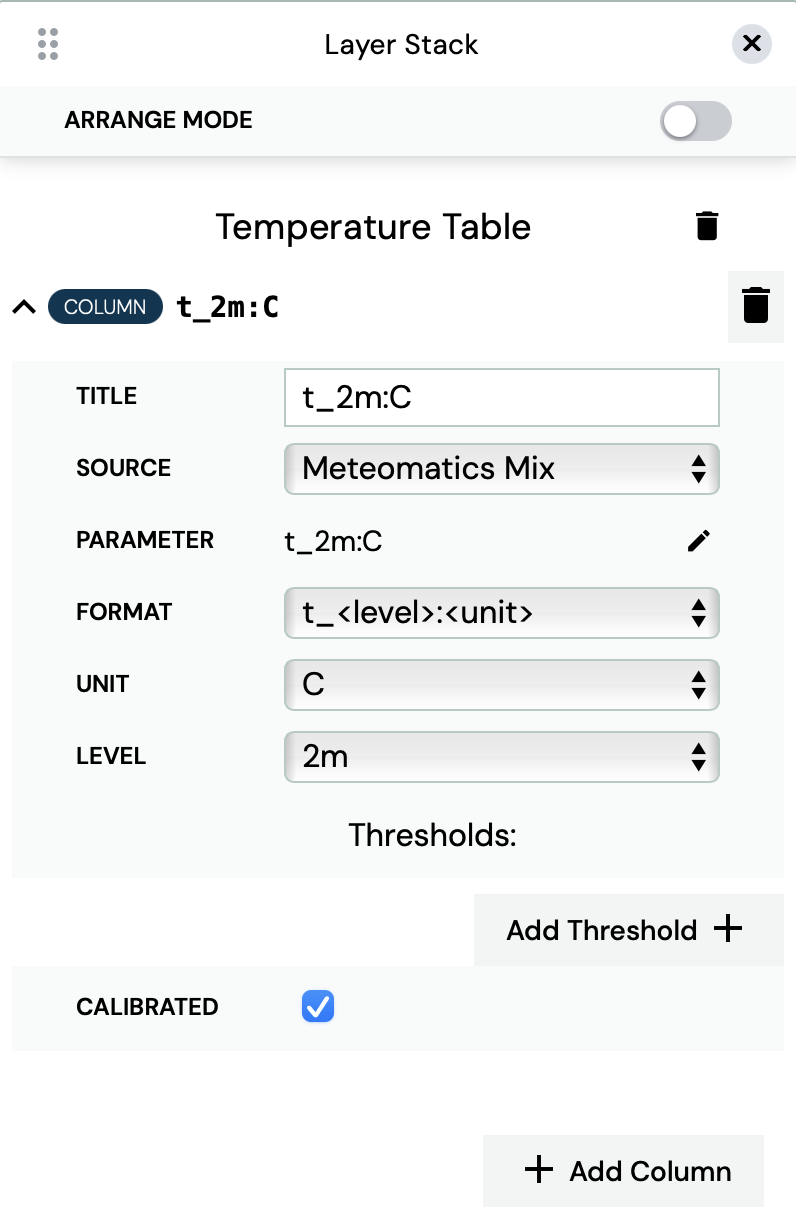
Task: Click the drag handle grip icon
Action: click(47, 44)
